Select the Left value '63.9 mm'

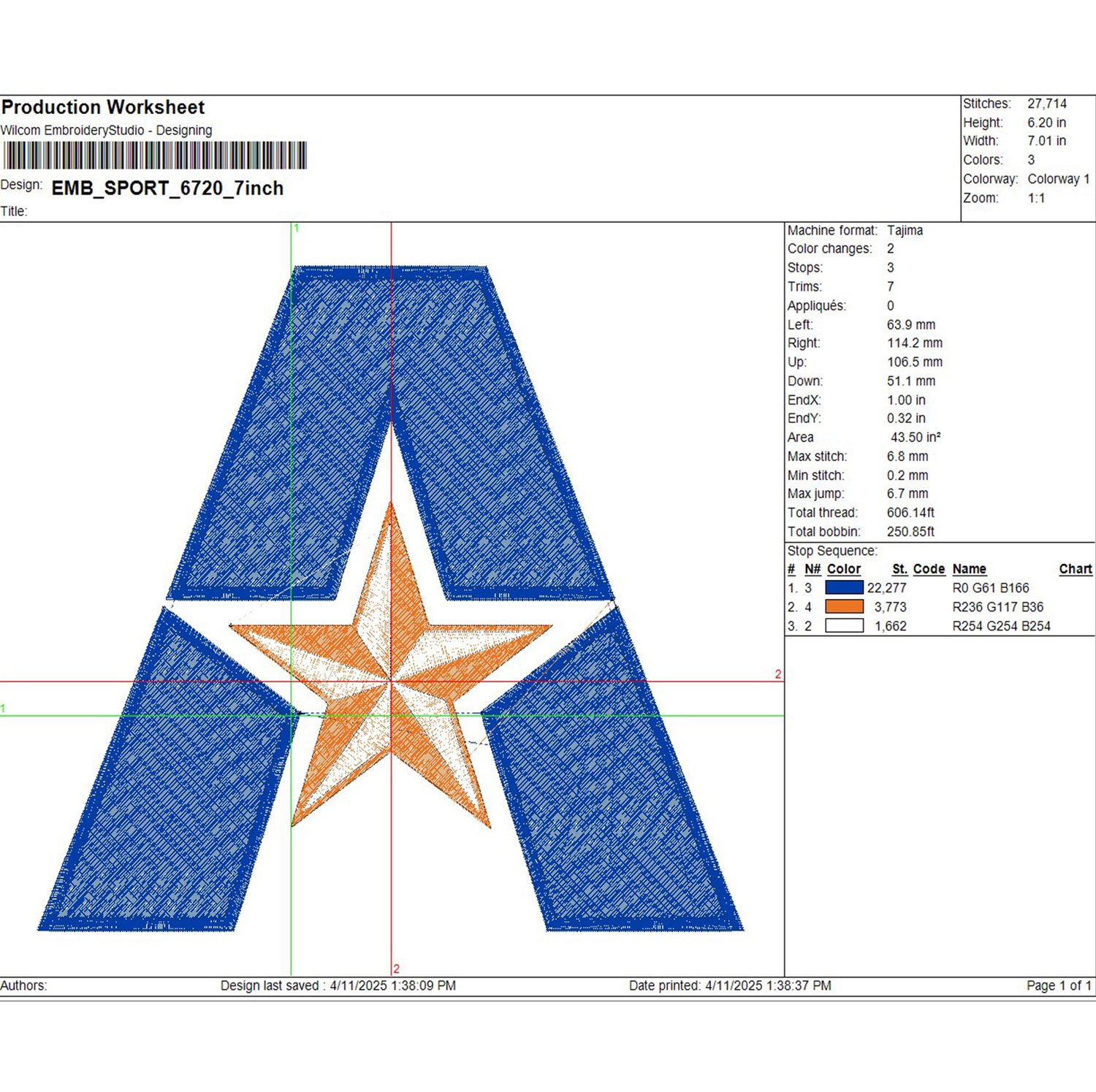(x=911, y=325)
